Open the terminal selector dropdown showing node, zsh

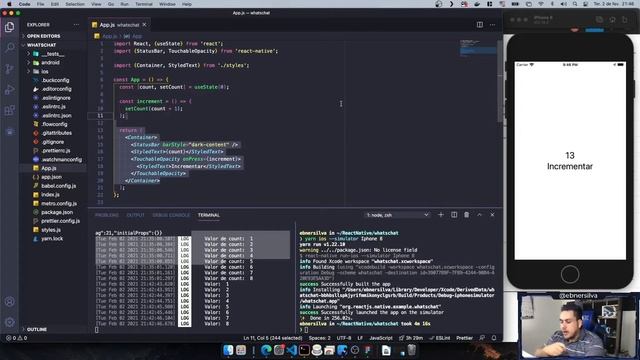[x=397, y=215]
